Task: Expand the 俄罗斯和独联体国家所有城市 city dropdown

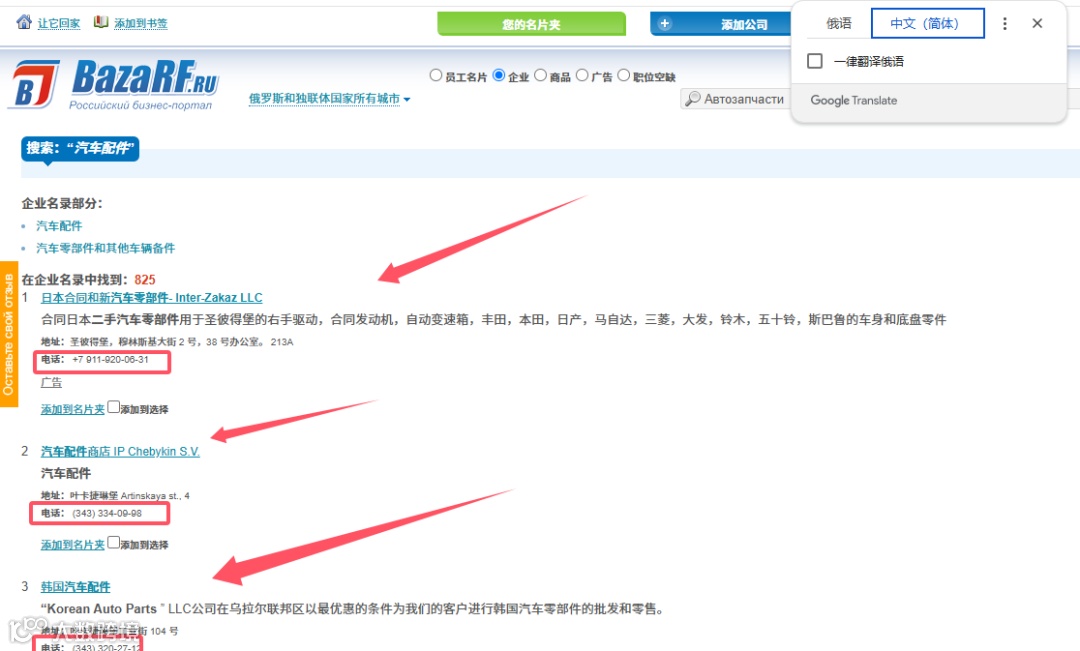Action: (x=329, y=99)
